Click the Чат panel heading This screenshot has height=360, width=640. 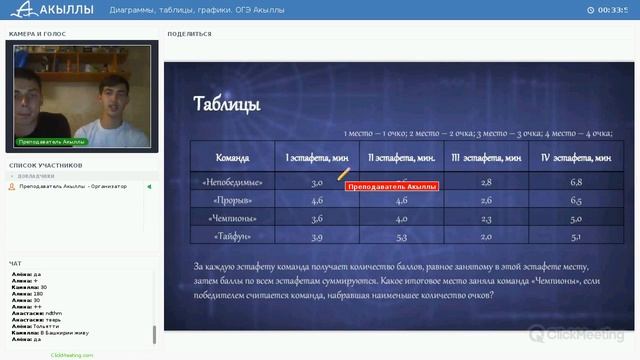tap(15, 263)
